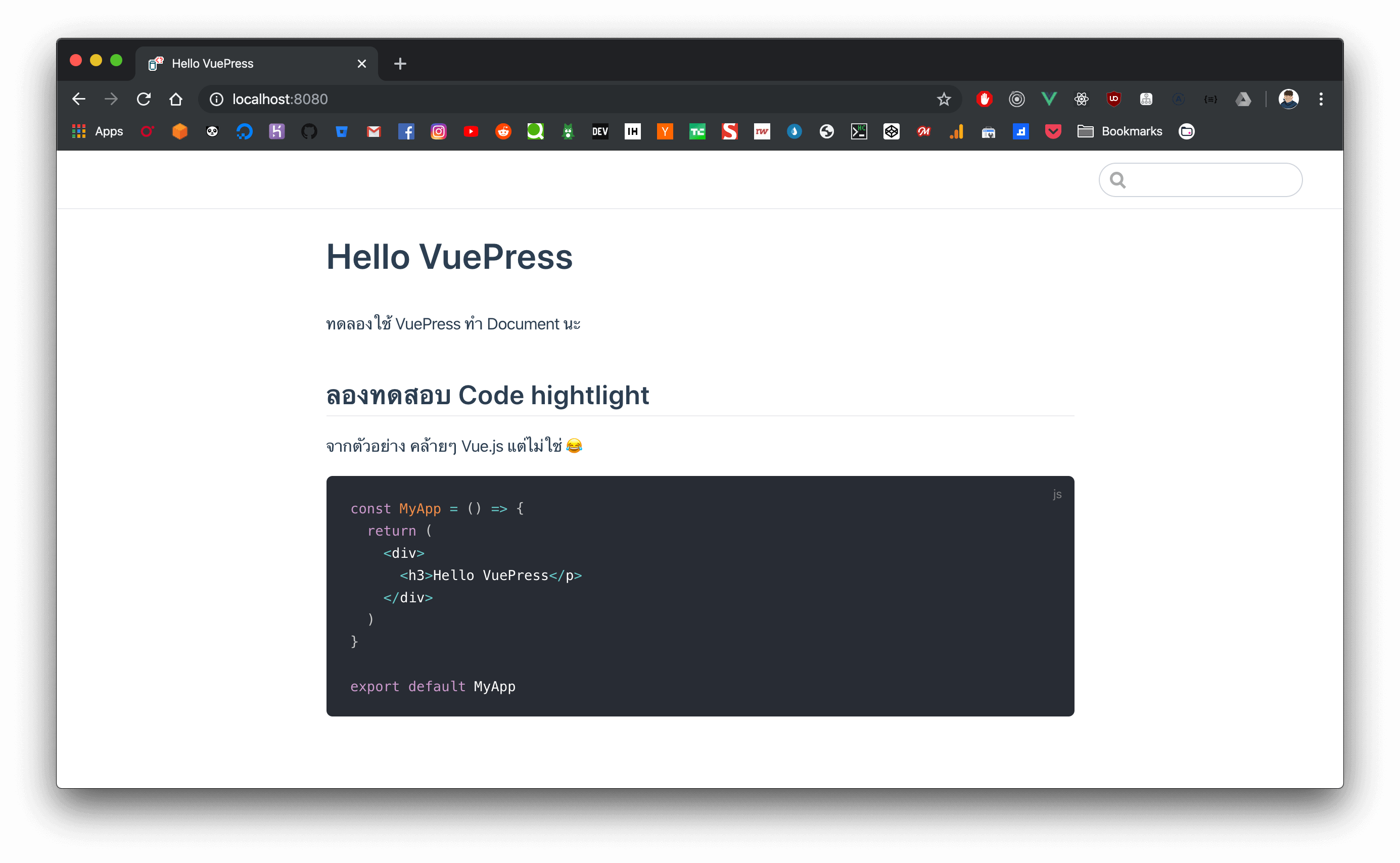1400x863 pixels.
Task: Open the Apps shortcut in bookmarks bar
Action: pyautogui.click(x=98, y=131)
